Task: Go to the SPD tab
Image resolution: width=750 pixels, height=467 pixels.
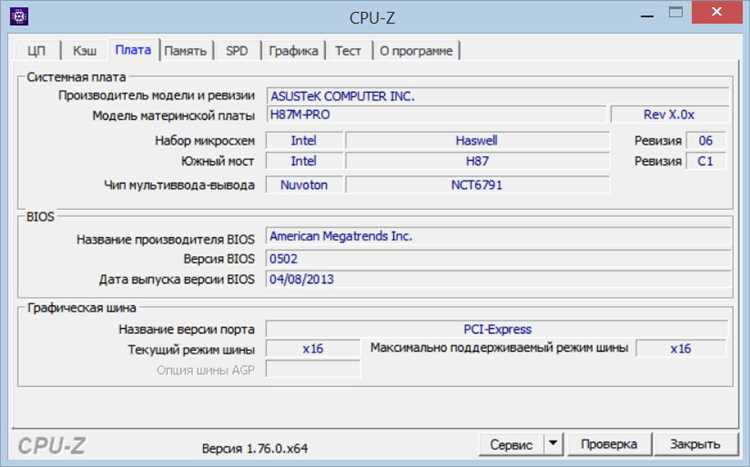Action: pyautogui.click(x=237, y=50)
